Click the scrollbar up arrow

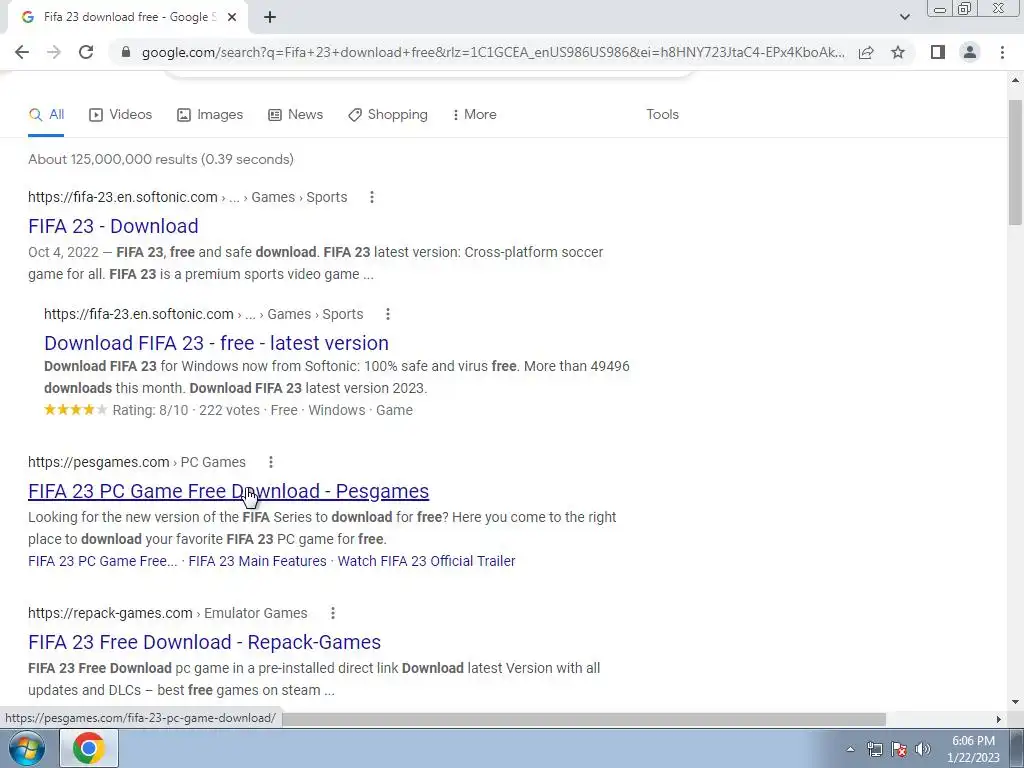pos(1015,80)
